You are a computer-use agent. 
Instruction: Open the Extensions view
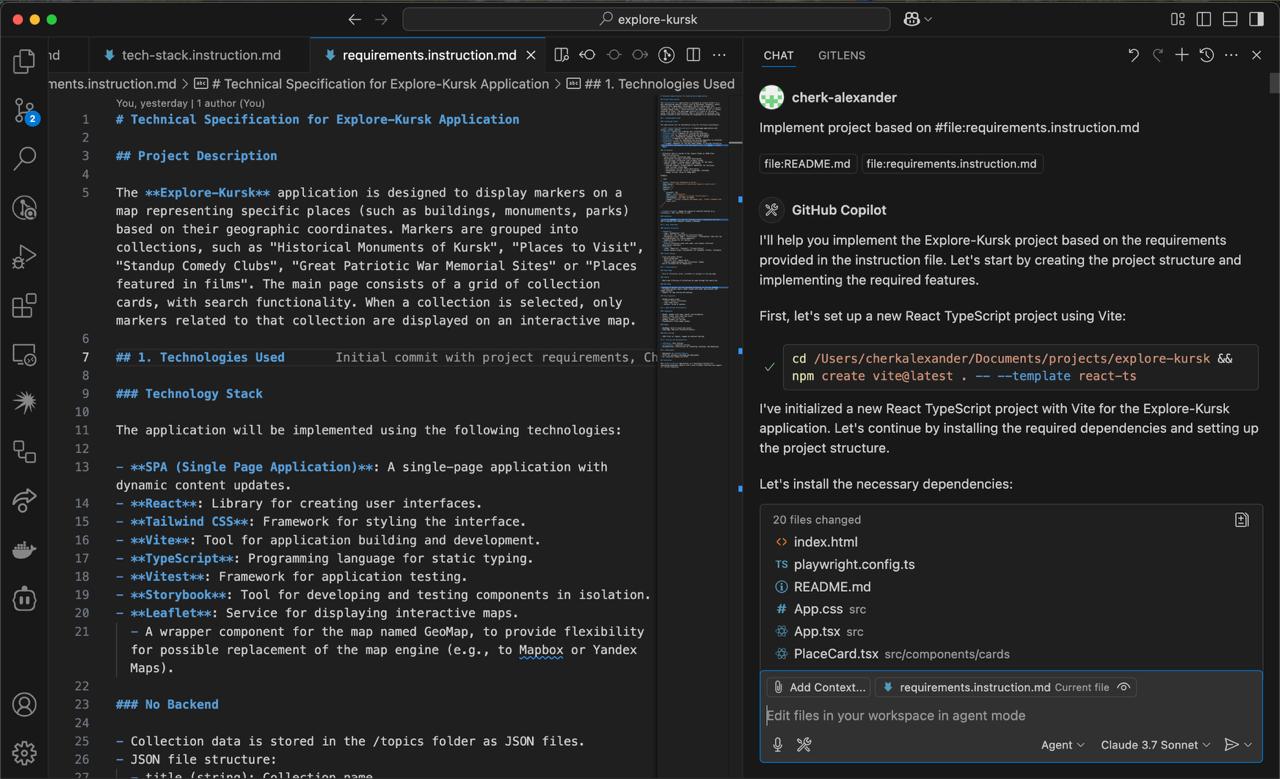tap(24, 305)
